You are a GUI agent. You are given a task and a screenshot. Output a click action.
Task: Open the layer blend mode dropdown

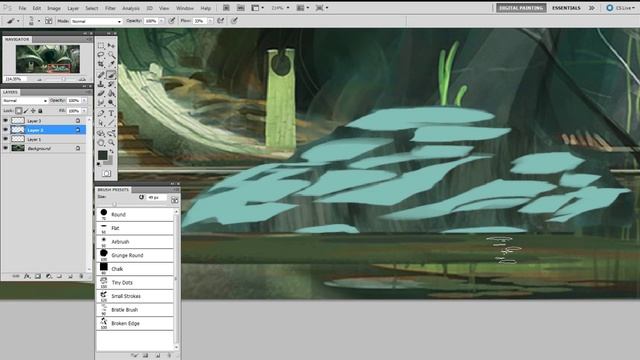point(25,100)
